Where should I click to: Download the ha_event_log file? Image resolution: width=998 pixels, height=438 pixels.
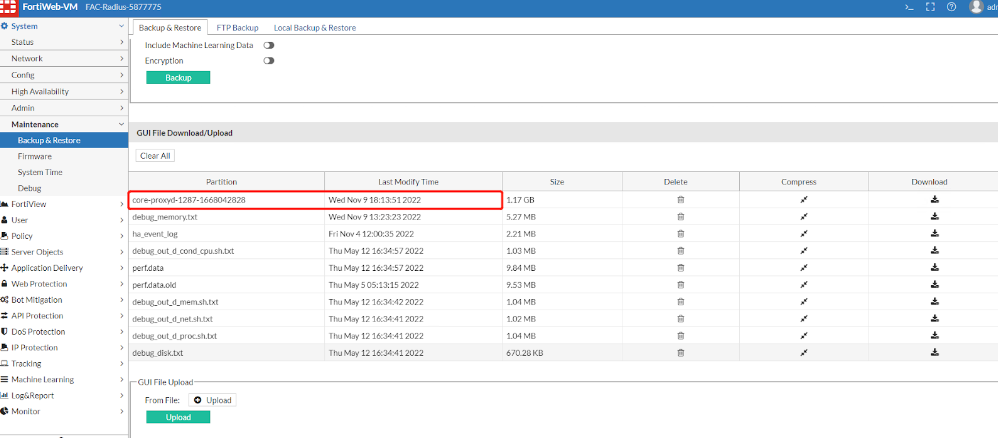934,234
